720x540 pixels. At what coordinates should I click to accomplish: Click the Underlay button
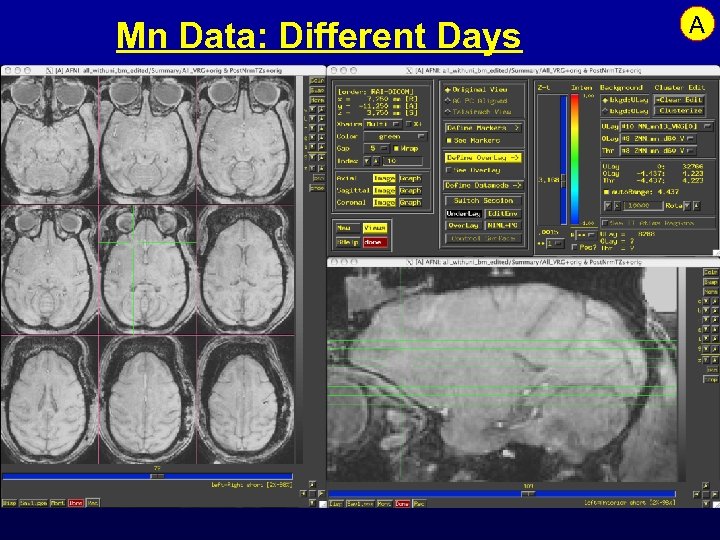463,214
